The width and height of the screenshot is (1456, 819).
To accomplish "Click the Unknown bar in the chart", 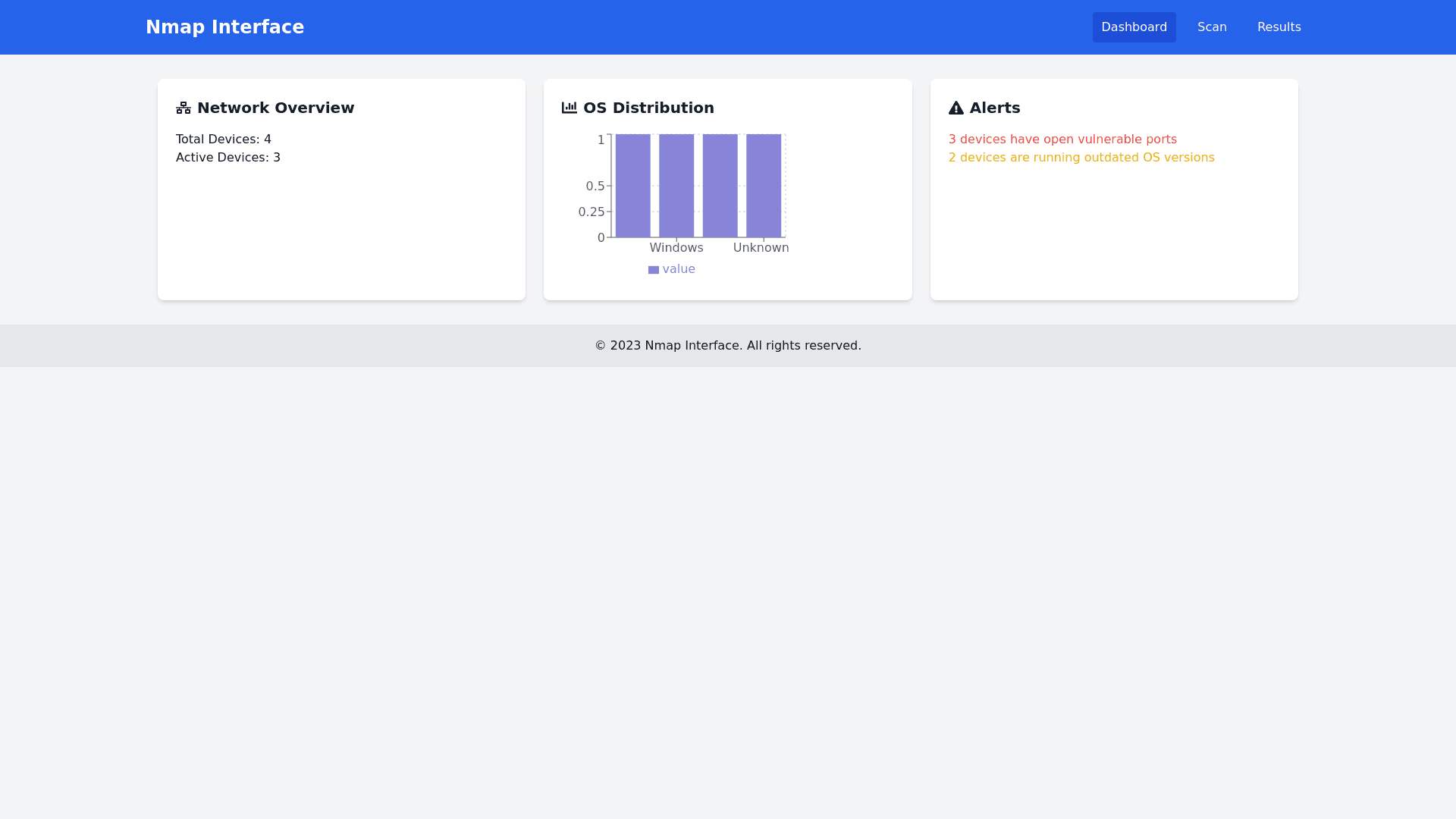I will coord(763,186).
